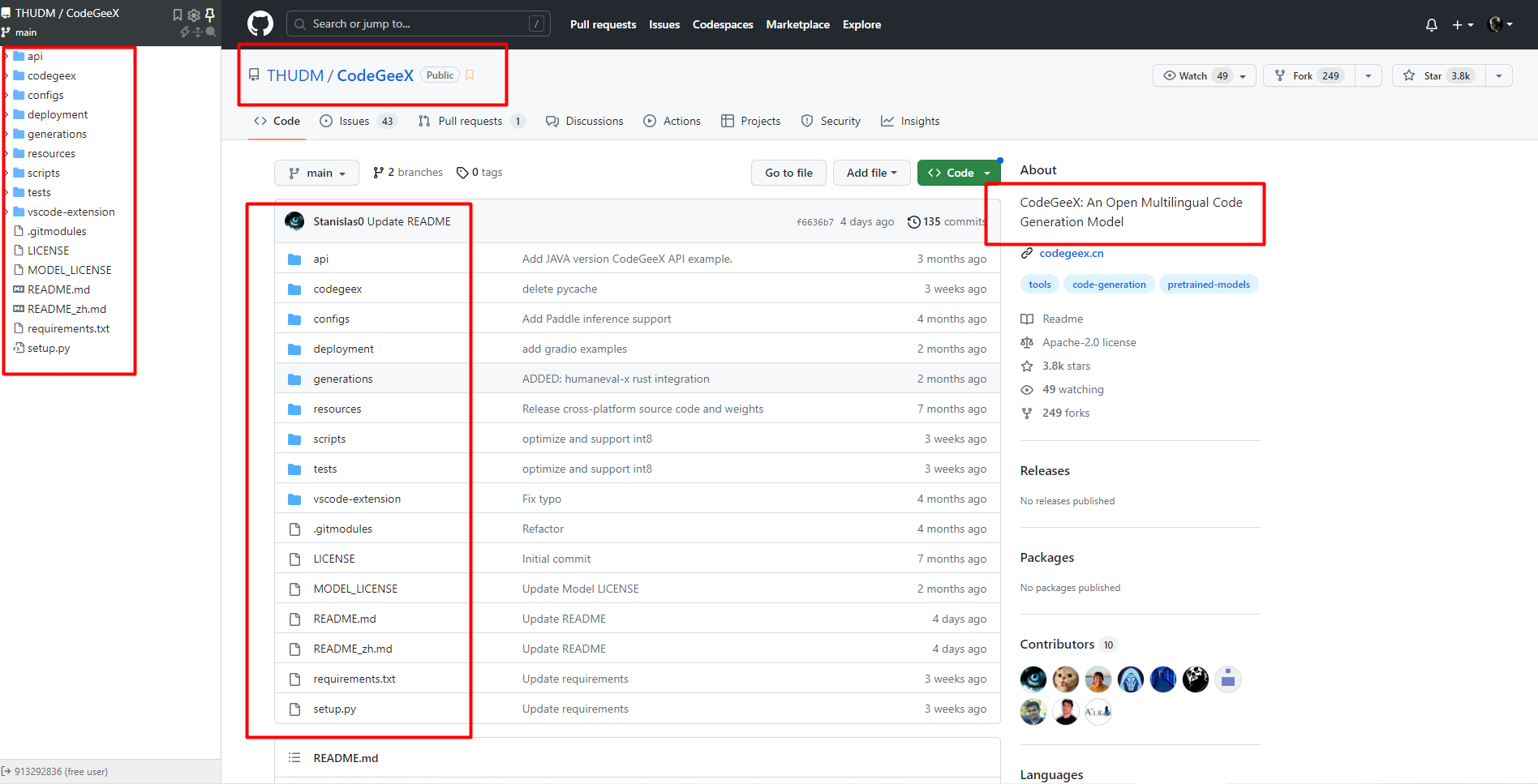Click the lightning icon in sidebar
Viewport: 1538px width, 784px height.
pos(185,32)
